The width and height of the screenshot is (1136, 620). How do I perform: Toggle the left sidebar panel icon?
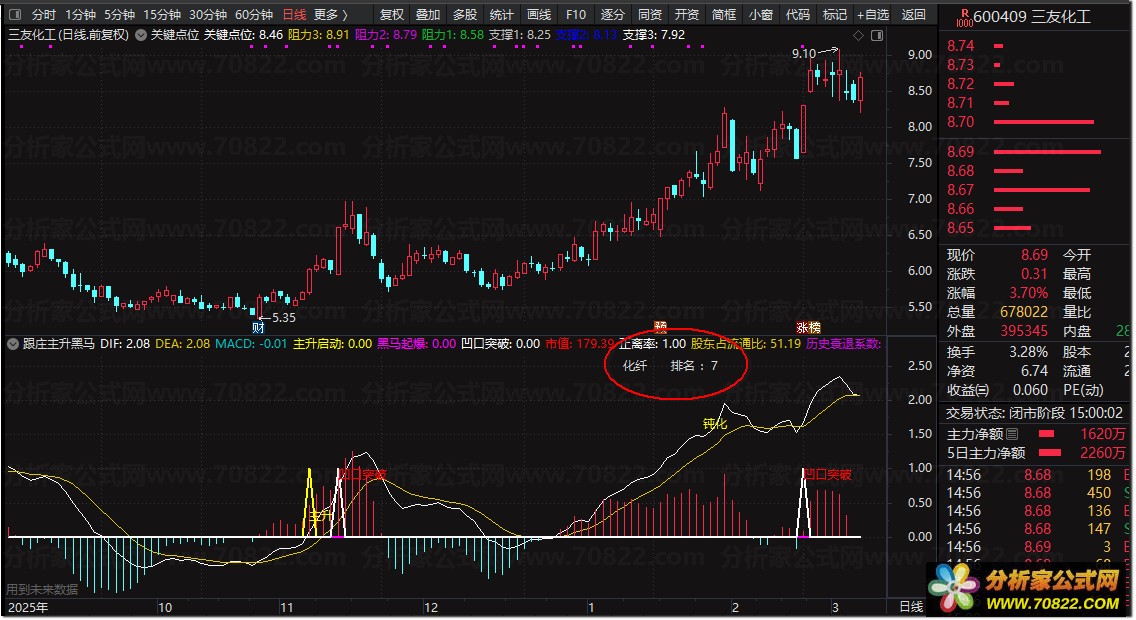tap(14, 14)
